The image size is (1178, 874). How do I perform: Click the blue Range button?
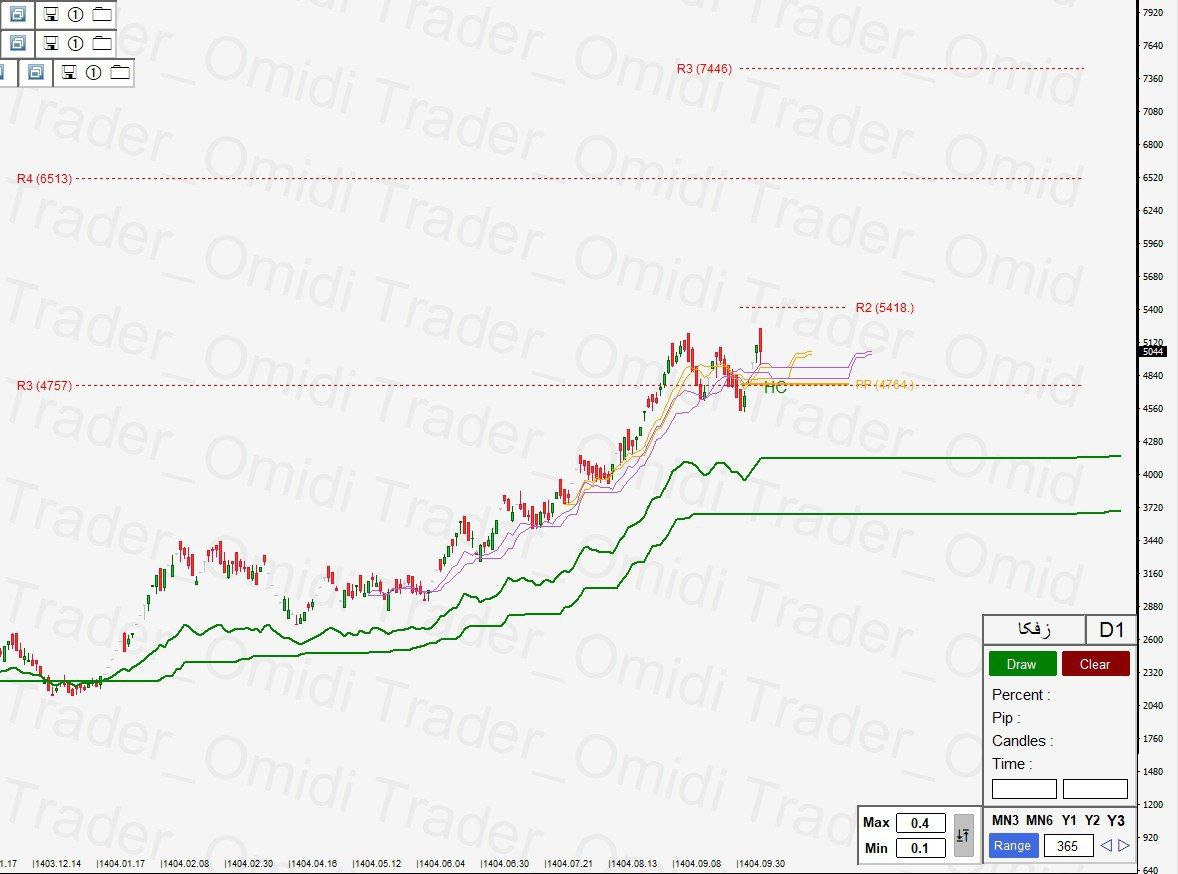tap(1012, 846)
